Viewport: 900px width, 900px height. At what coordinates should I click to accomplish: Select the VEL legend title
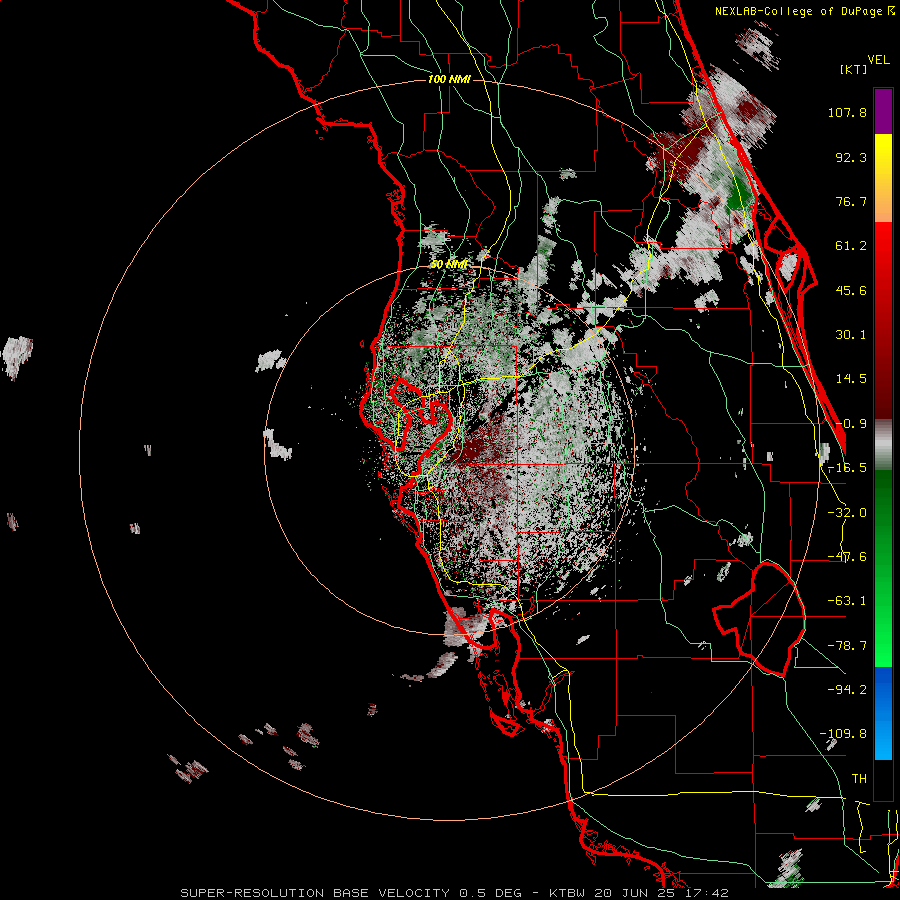[878, 60]
